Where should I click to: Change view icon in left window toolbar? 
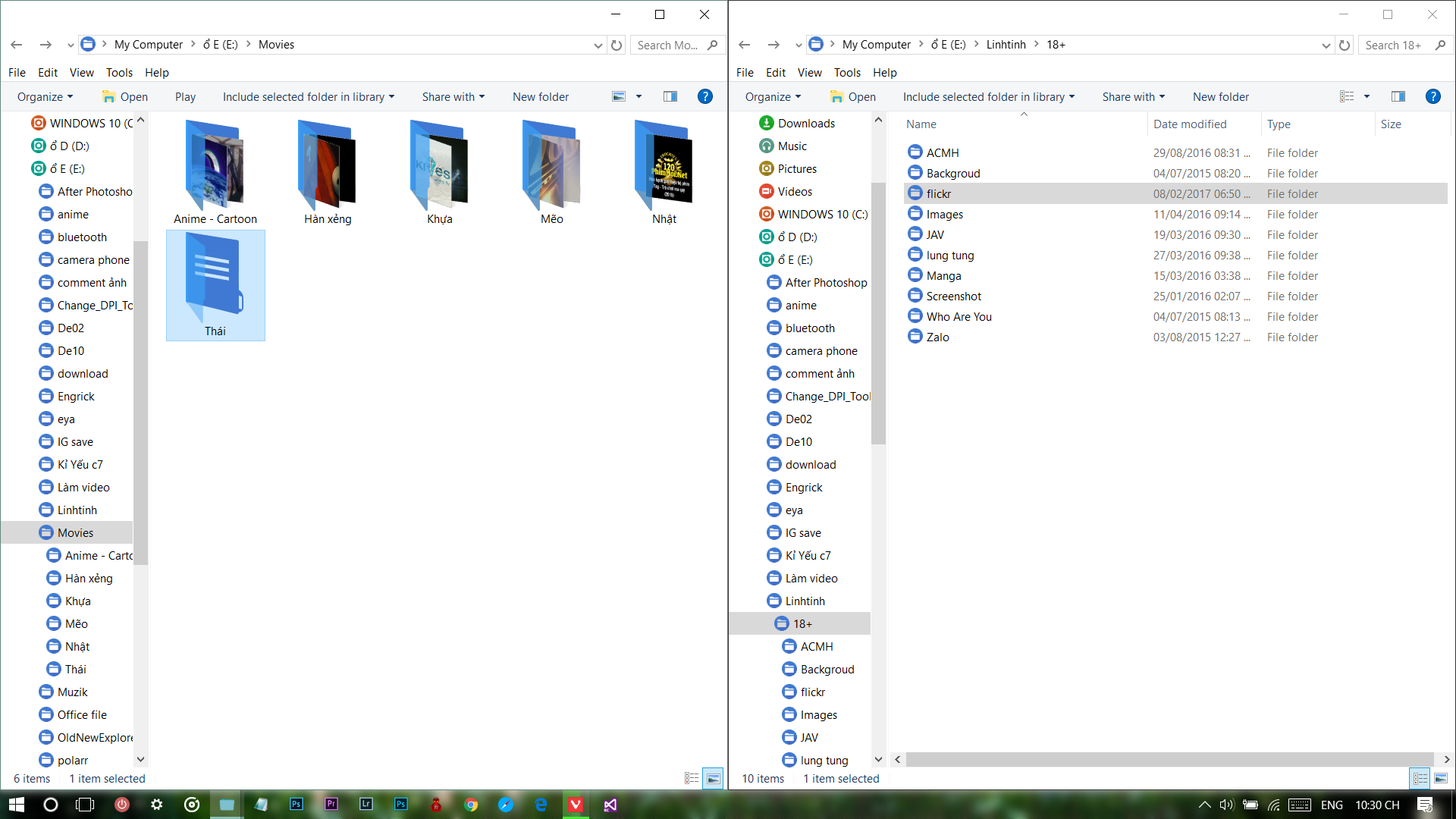[x=619, y=96]
